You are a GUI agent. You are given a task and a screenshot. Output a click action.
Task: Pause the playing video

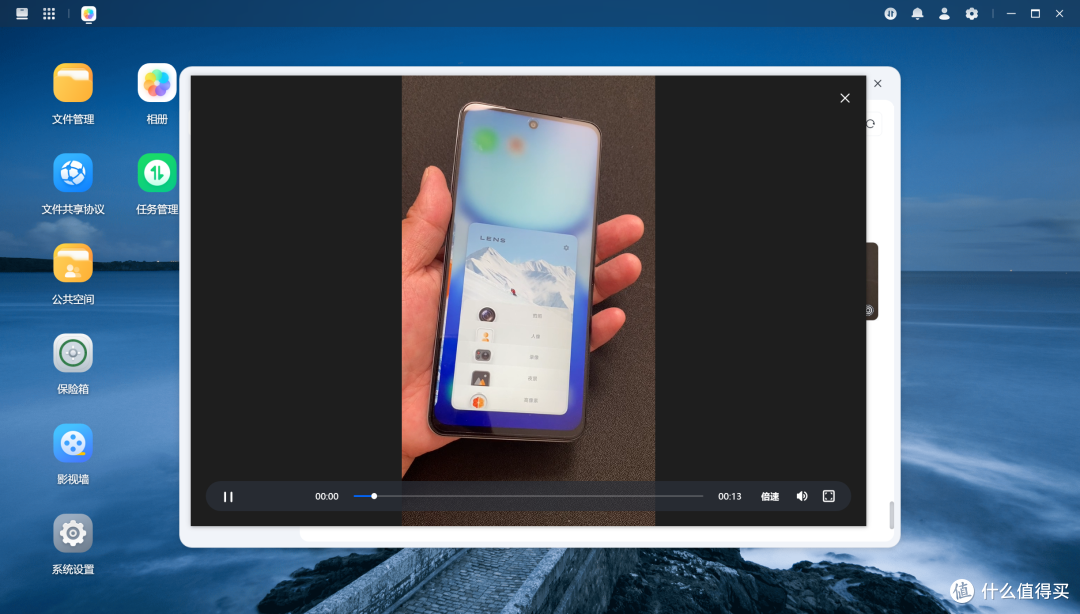coord(228,496)
